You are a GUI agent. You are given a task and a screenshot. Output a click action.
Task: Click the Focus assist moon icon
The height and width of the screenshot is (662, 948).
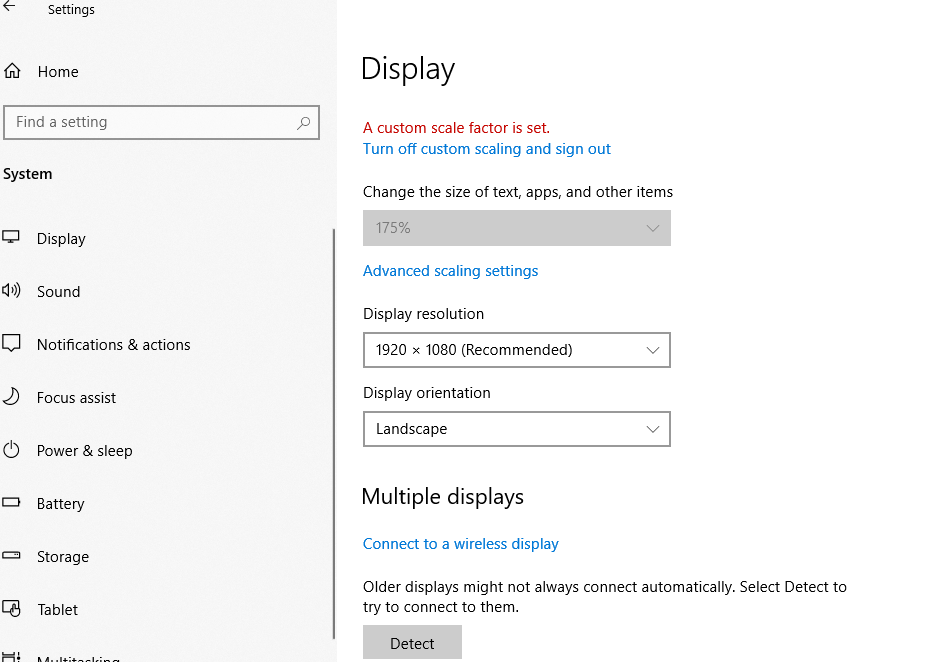coord(11,397)
